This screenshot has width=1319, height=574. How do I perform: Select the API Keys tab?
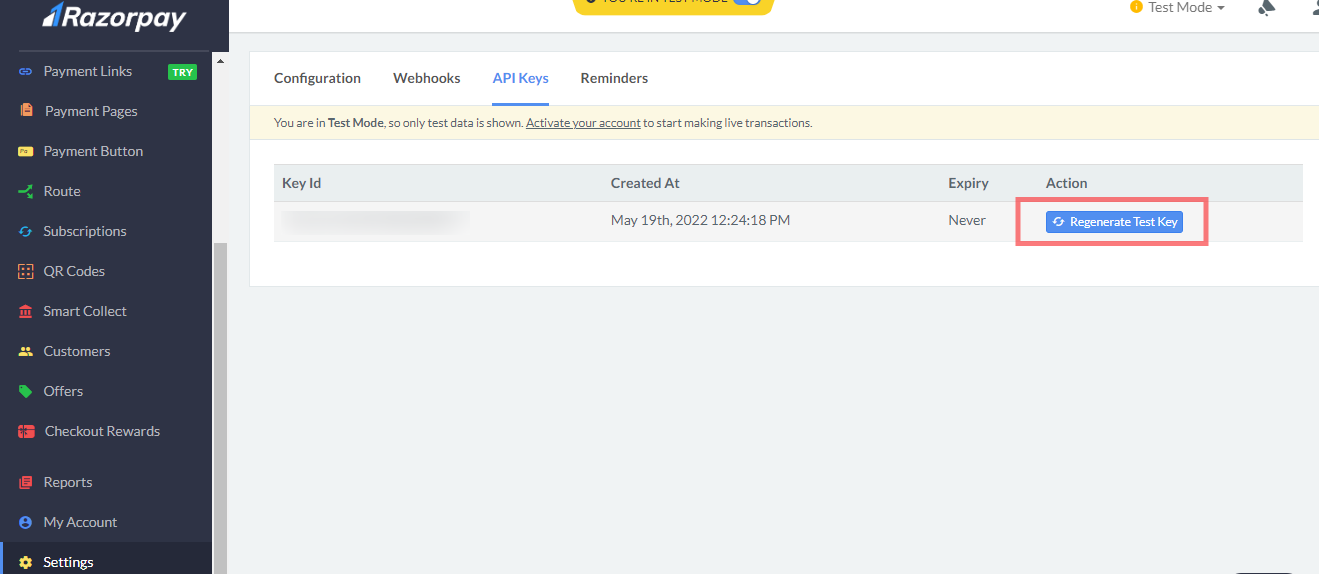[520, 78]
